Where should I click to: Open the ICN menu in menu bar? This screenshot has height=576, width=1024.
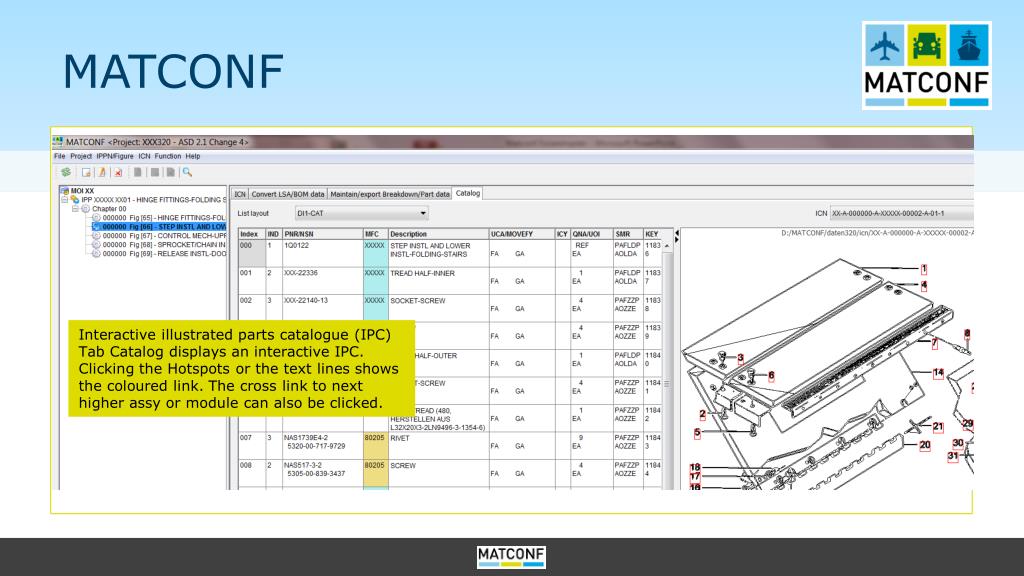tap(144, 156)
